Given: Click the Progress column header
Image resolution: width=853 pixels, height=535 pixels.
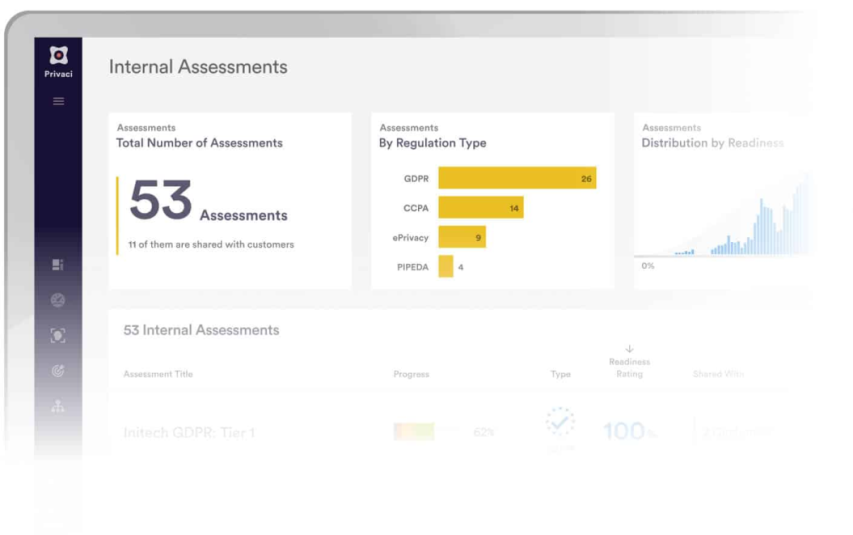Looking at the screenshot, I should [x=411, y=374].
